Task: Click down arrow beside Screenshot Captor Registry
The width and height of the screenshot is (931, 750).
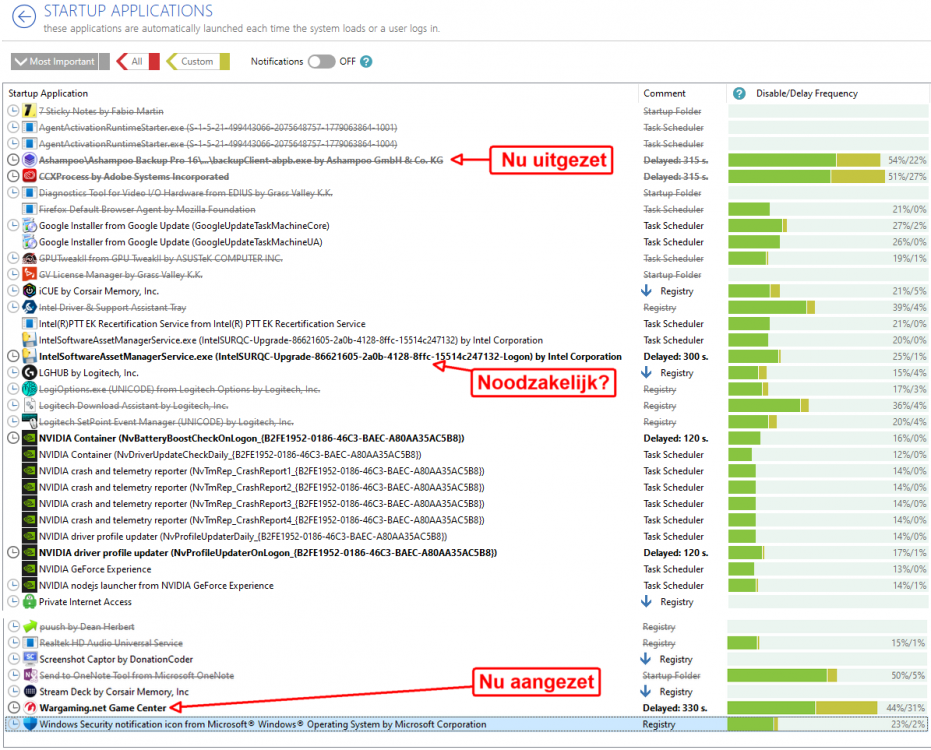Action: click(646, 659)
